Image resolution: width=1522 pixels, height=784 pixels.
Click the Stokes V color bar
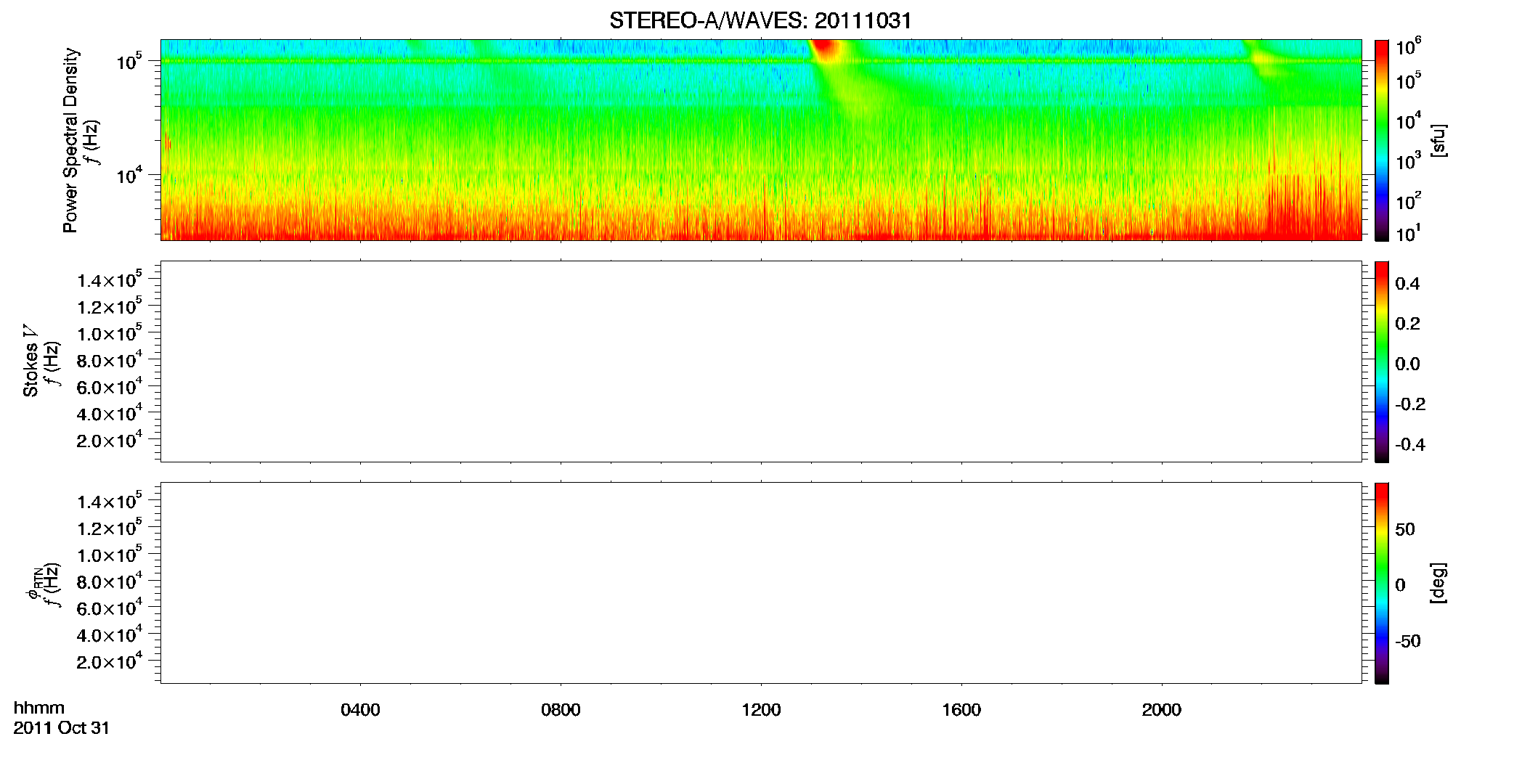pos(1382,362)
